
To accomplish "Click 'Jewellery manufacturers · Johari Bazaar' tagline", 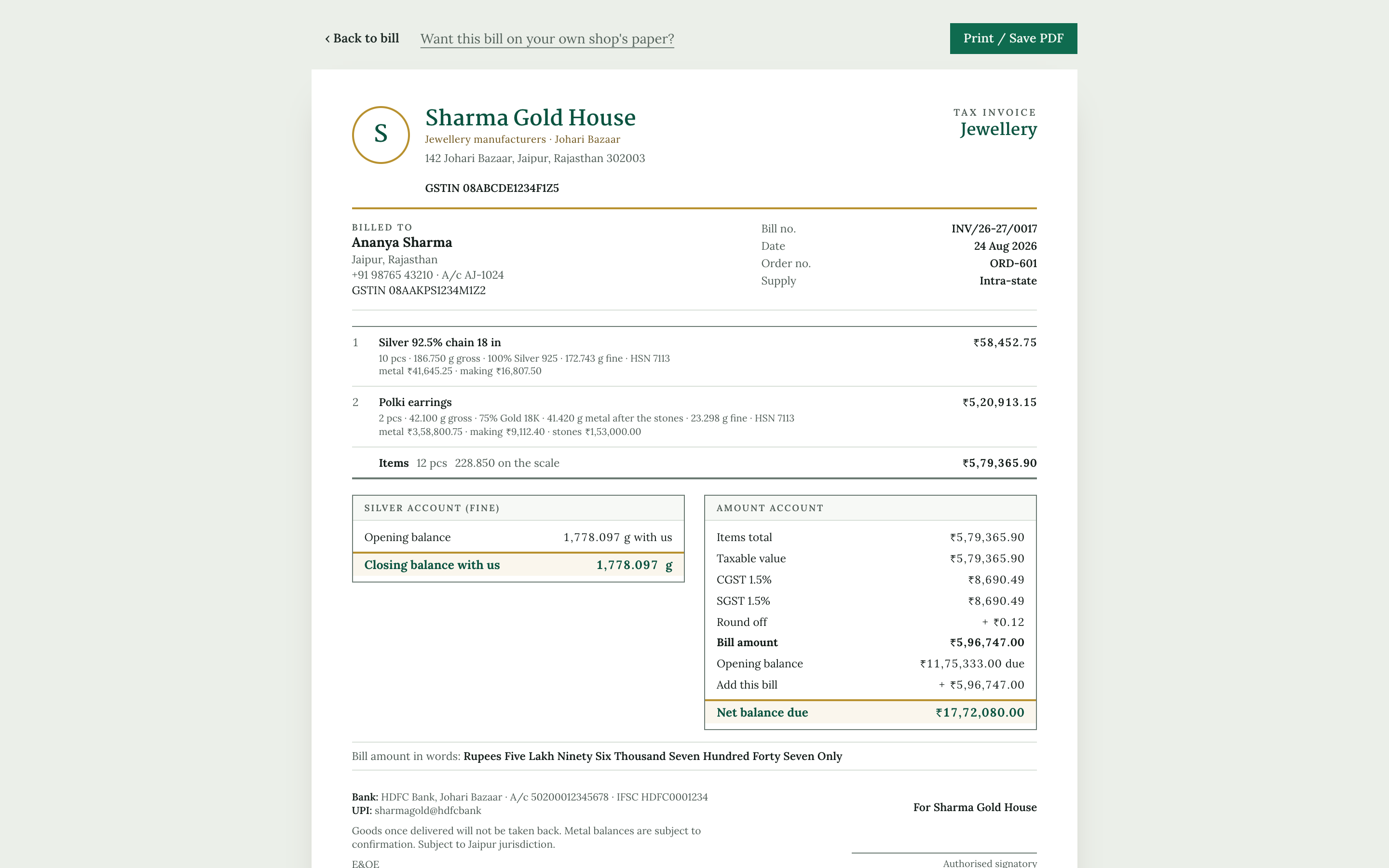I will pyautogui.click(x=522, y=139).
